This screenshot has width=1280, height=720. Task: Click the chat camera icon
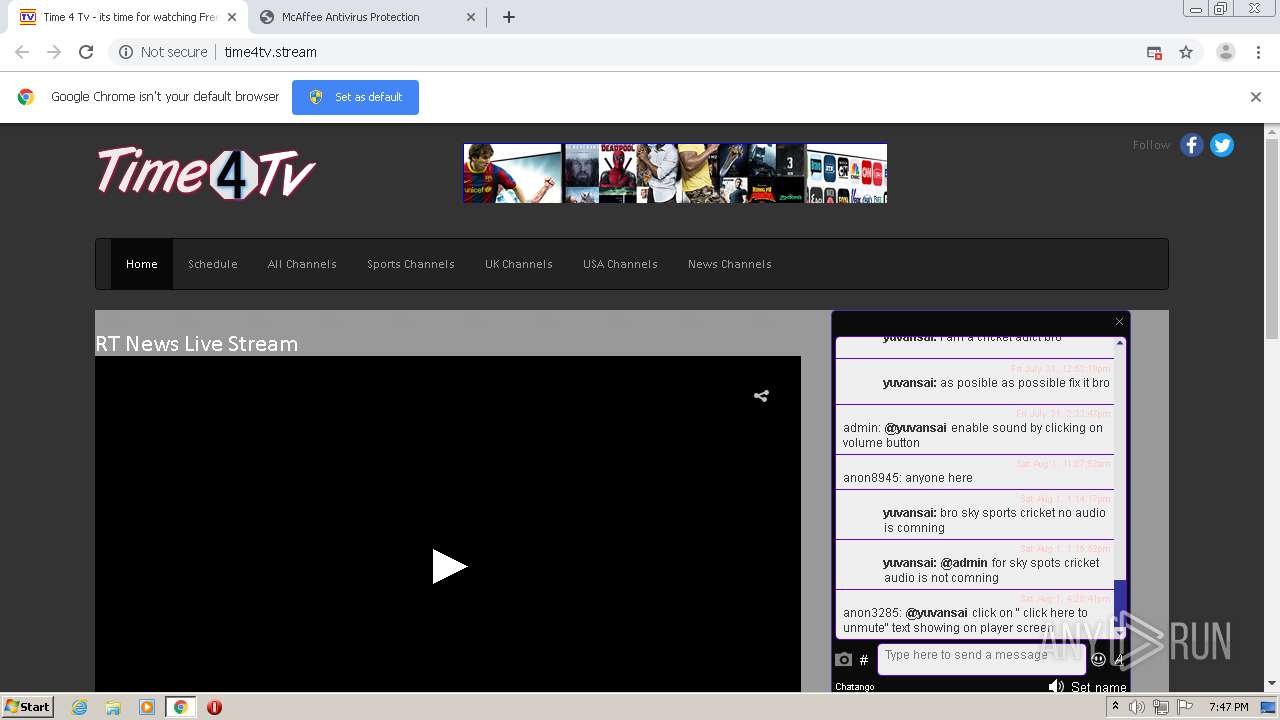[x=844, y=659]
